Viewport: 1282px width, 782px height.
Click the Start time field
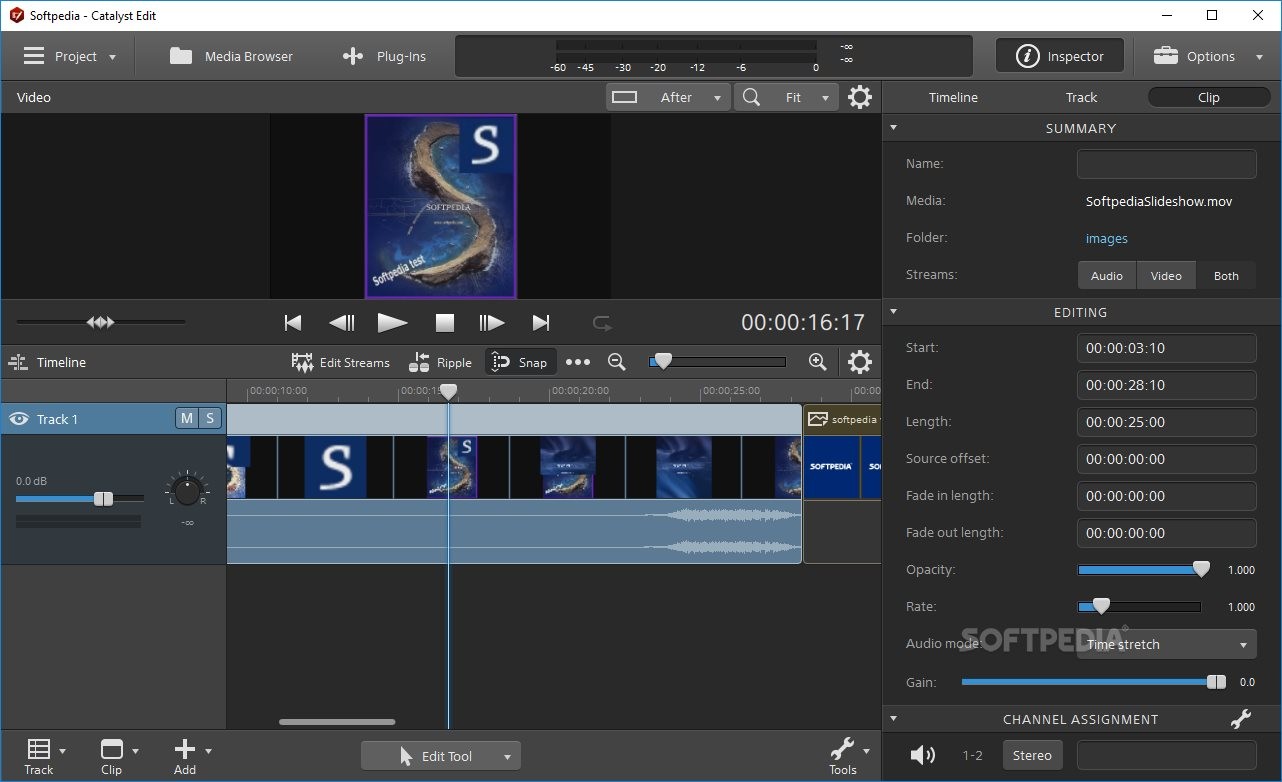coord(1166,348)
